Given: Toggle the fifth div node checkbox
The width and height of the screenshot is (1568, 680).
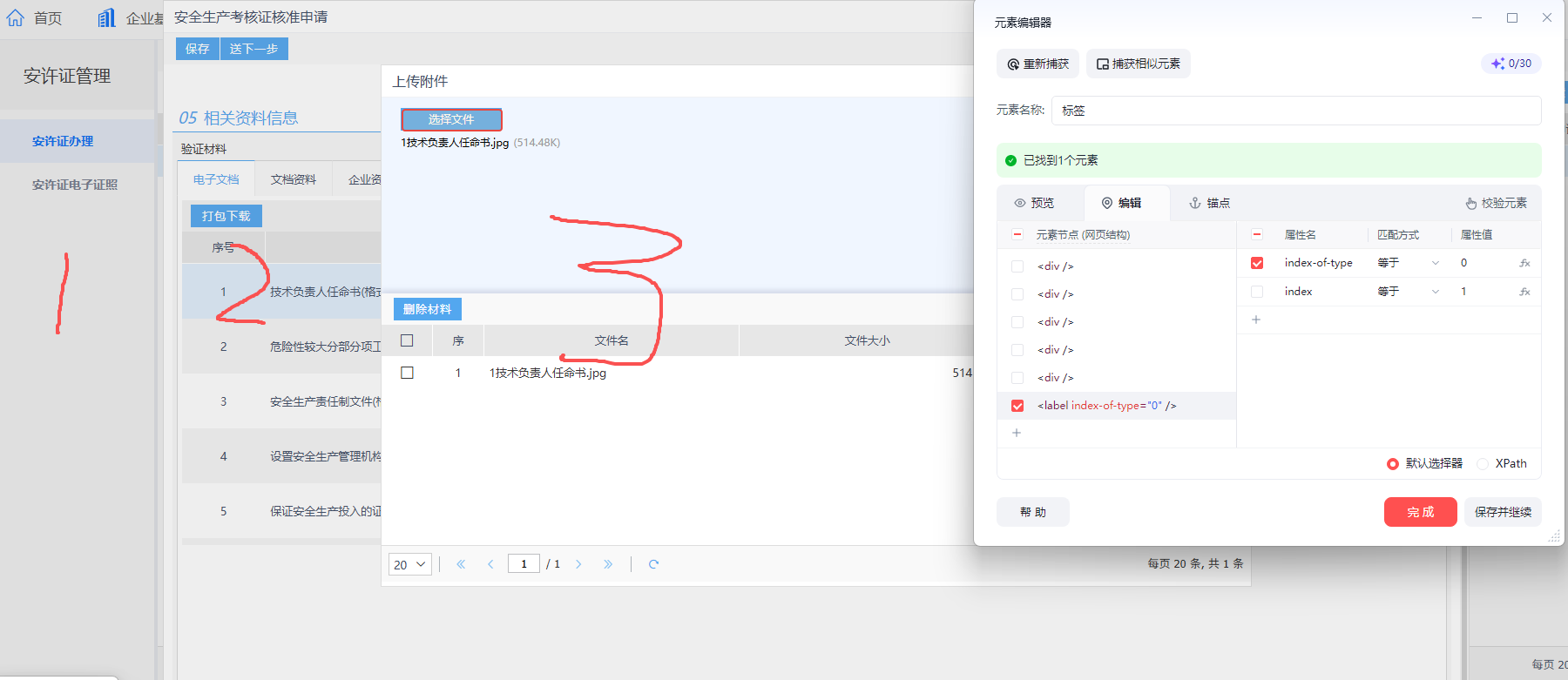Looking at the screenshot, I should pyautogui.click(x=1017, y=378).
